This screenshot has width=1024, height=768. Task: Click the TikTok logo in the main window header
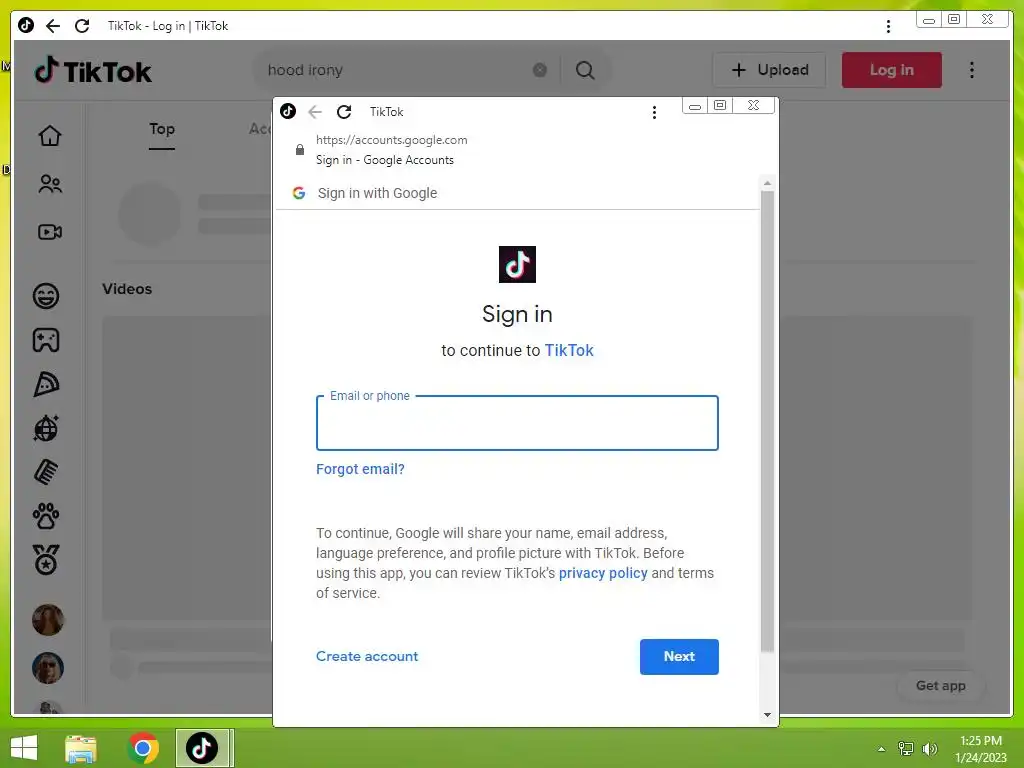pos(93,71)
